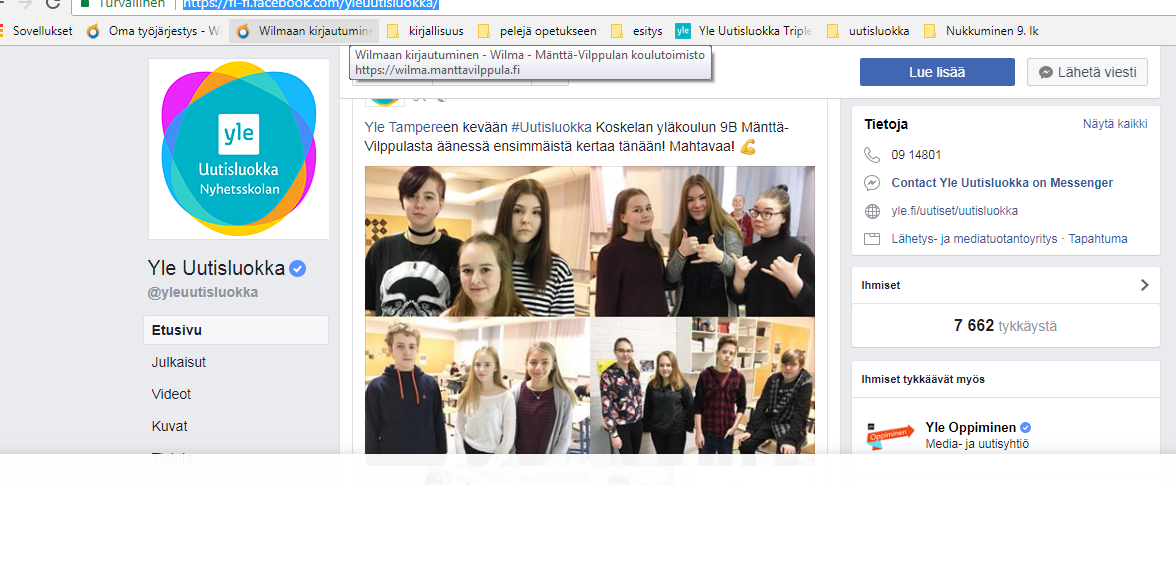1176x572 pixels.
Task: Click the Yle Uutisluokka profile logo
Action: pos(238,148)
